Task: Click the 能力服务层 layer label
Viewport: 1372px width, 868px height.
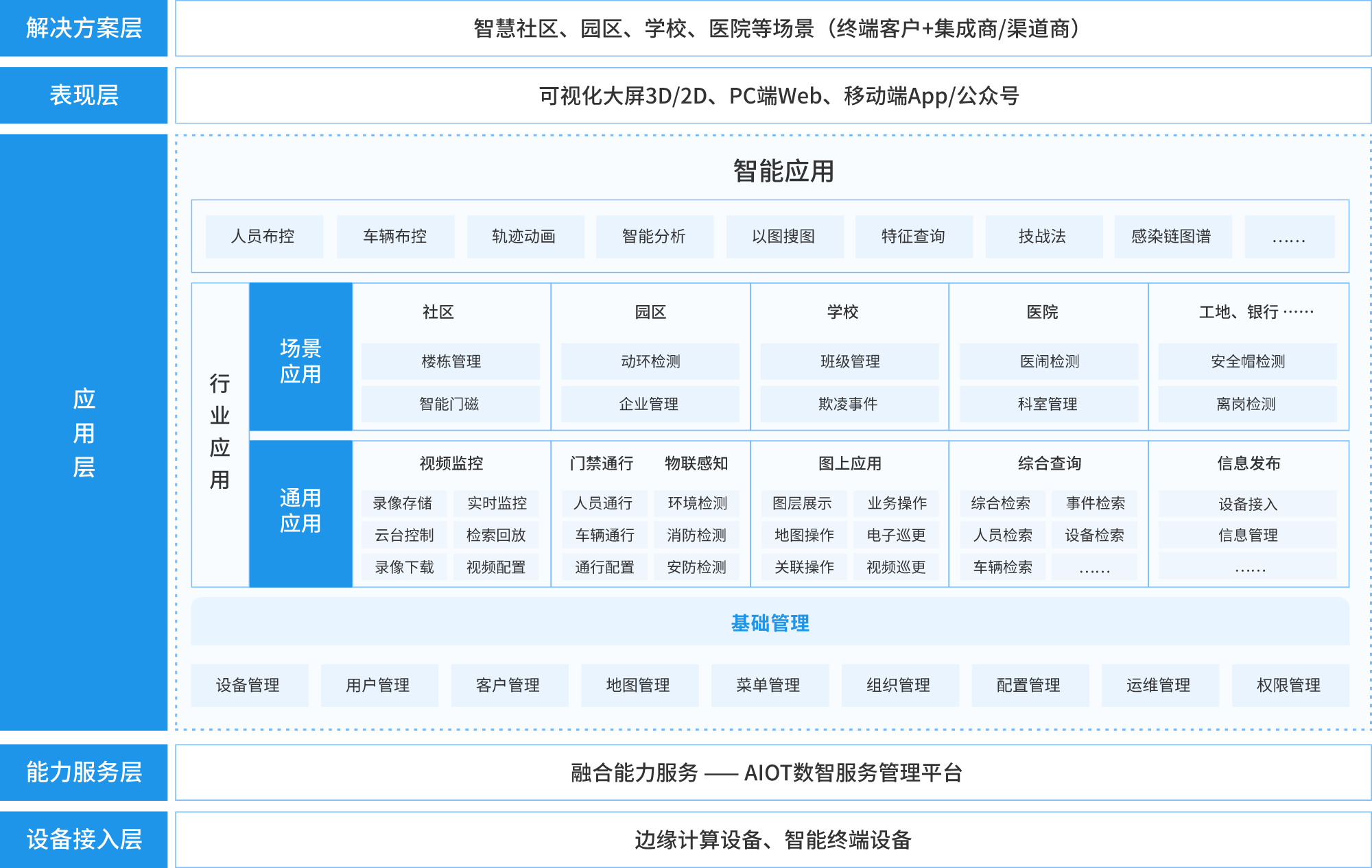Action: tap(84, 772)
